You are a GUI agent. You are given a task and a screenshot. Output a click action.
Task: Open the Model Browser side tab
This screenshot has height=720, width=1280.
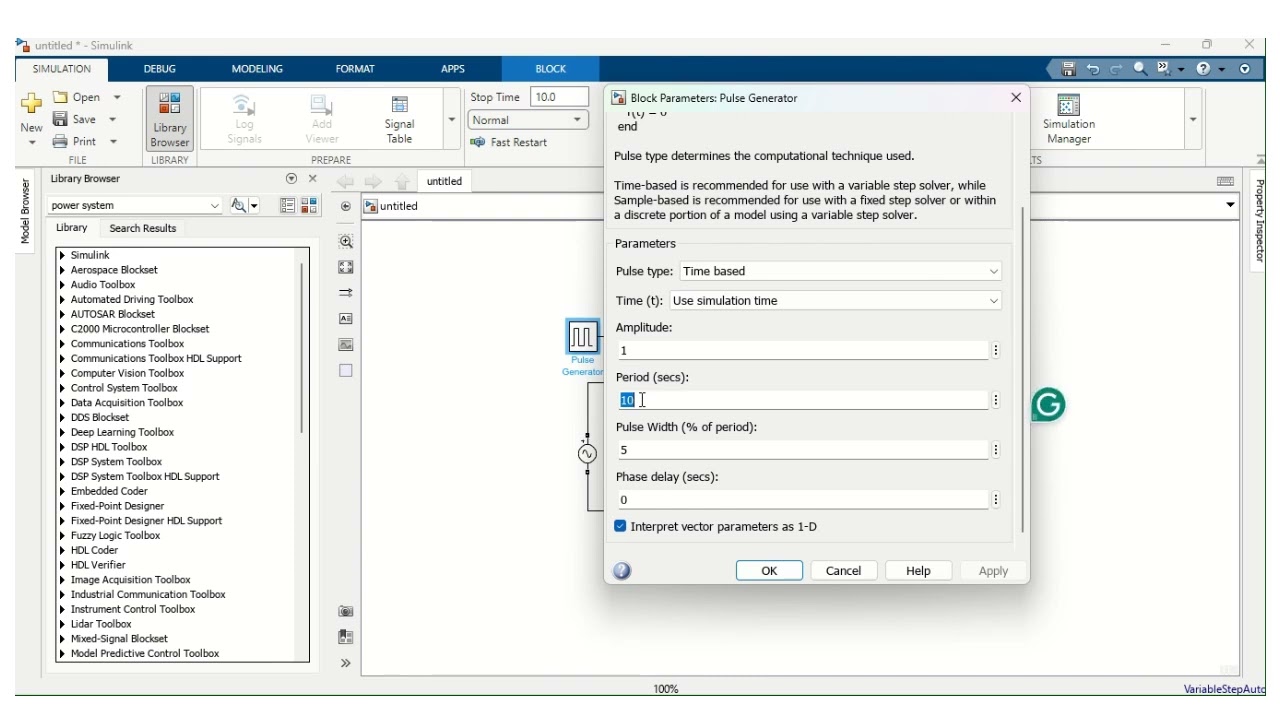point(26,211)
